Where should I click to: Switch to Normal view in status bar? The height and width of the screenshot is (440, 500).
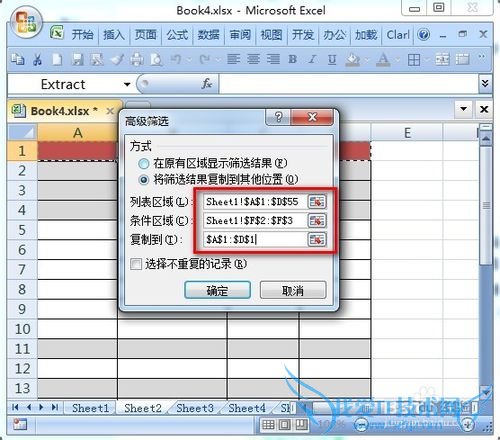268,424
